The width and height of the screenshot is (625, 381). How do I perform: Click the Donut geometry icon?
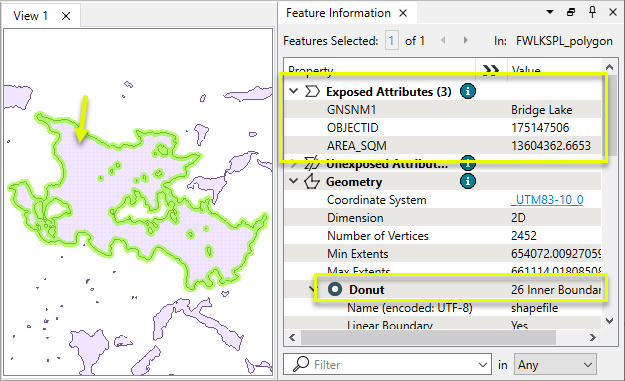(x=335, y=289)
